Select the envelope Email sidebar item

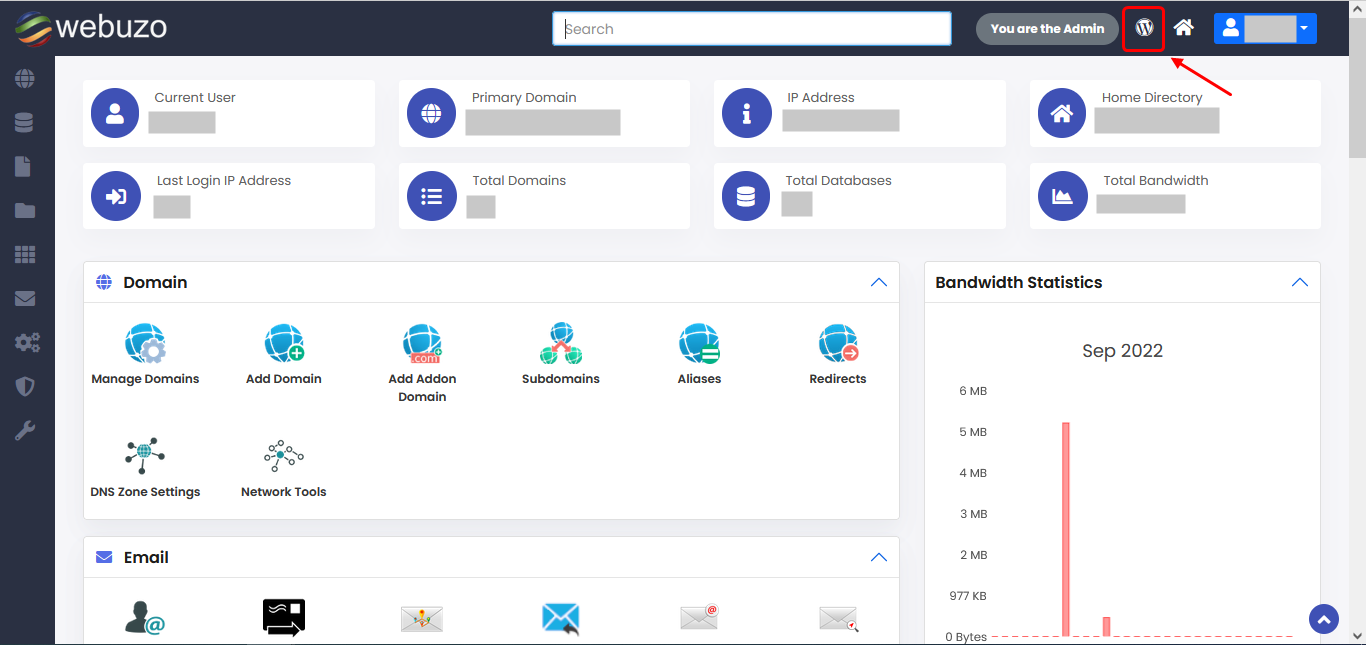(25, 299)
